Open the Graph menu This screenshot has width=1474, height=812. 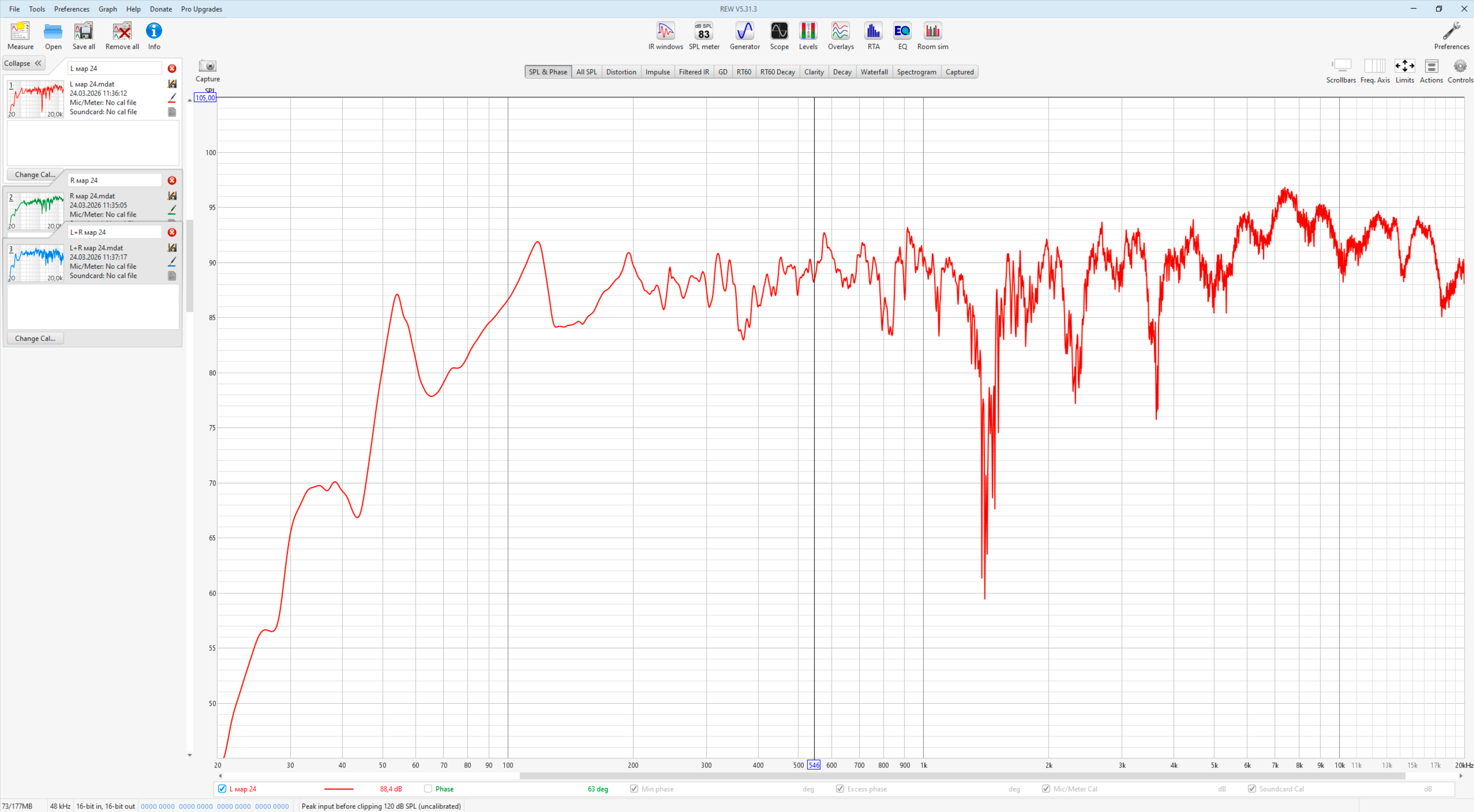pos(107,9)
